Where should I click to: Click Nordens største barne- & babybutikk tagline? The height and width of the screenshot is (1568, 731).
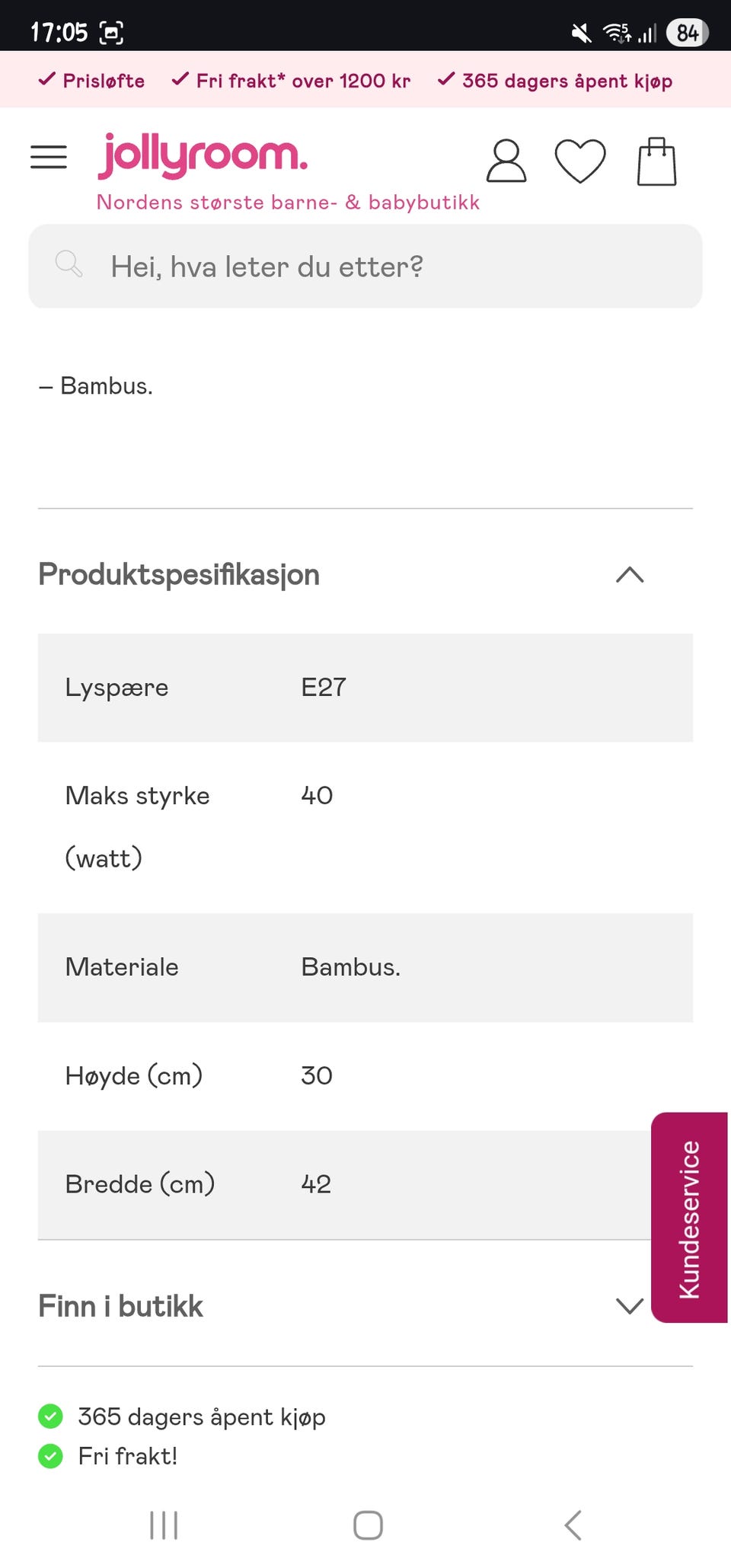coord(289,202)
